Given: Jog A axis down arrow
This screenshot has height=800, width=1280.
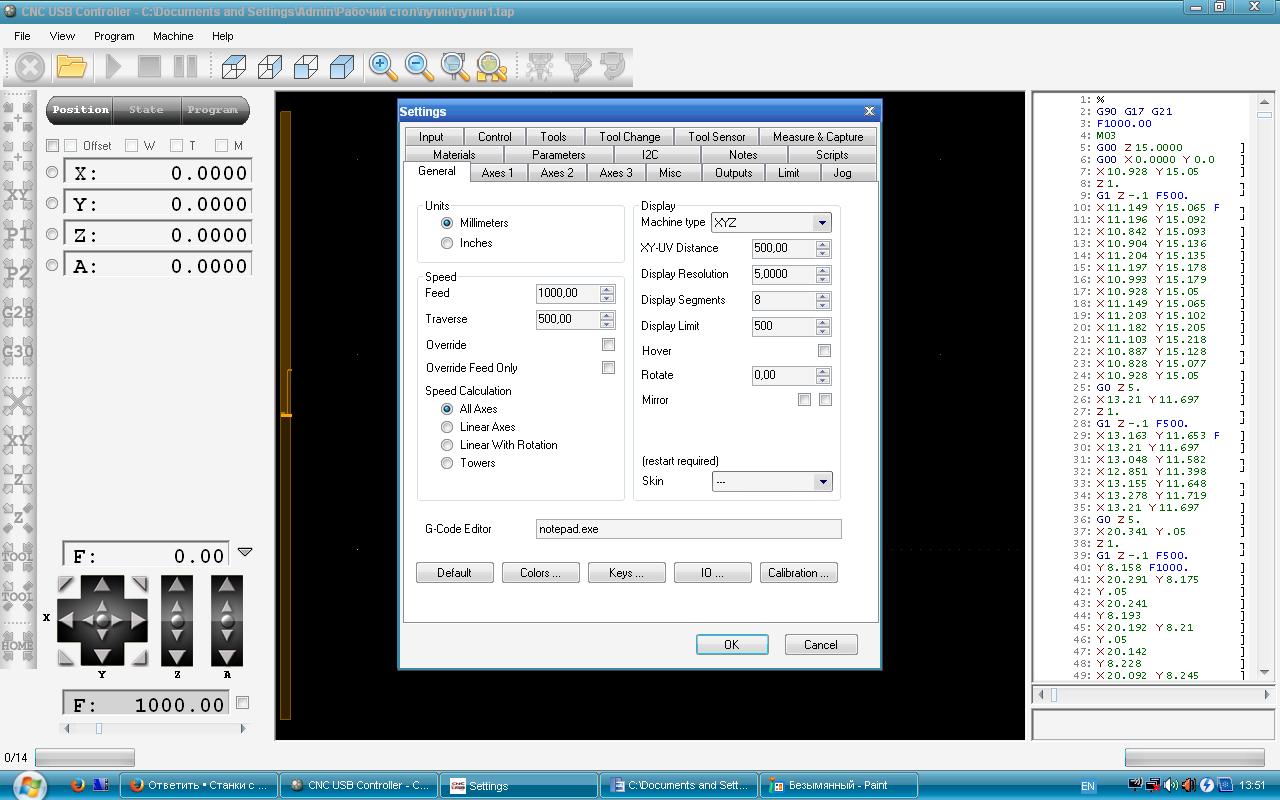Looking at the screenshot, I should click(227, 656).
